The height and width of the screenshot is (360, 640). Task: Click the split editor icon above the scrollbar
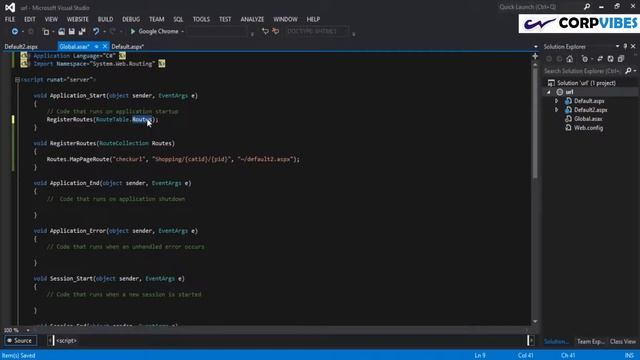pos(535,56)
